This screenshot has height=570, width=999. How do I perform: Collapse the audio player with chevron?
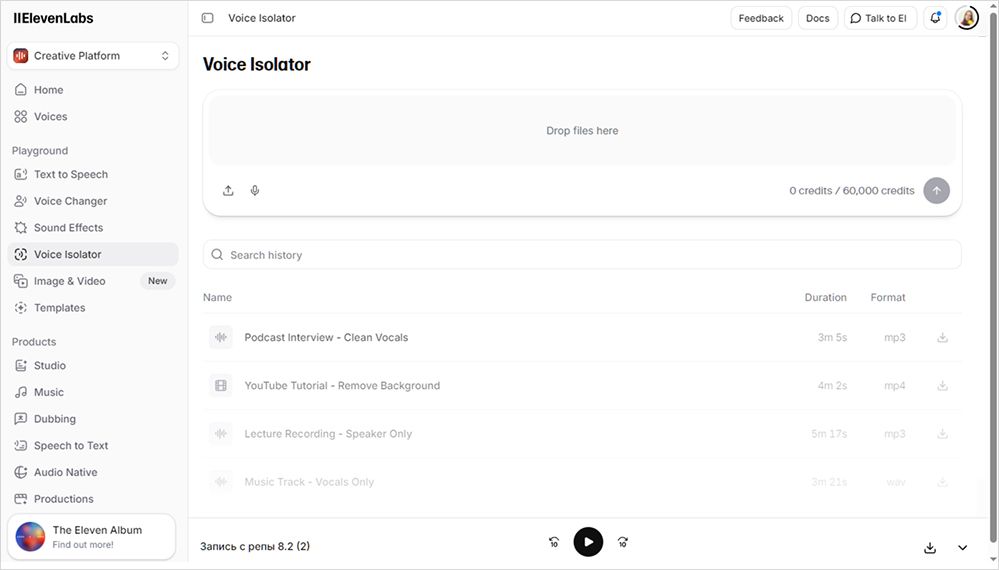point(963,547)
